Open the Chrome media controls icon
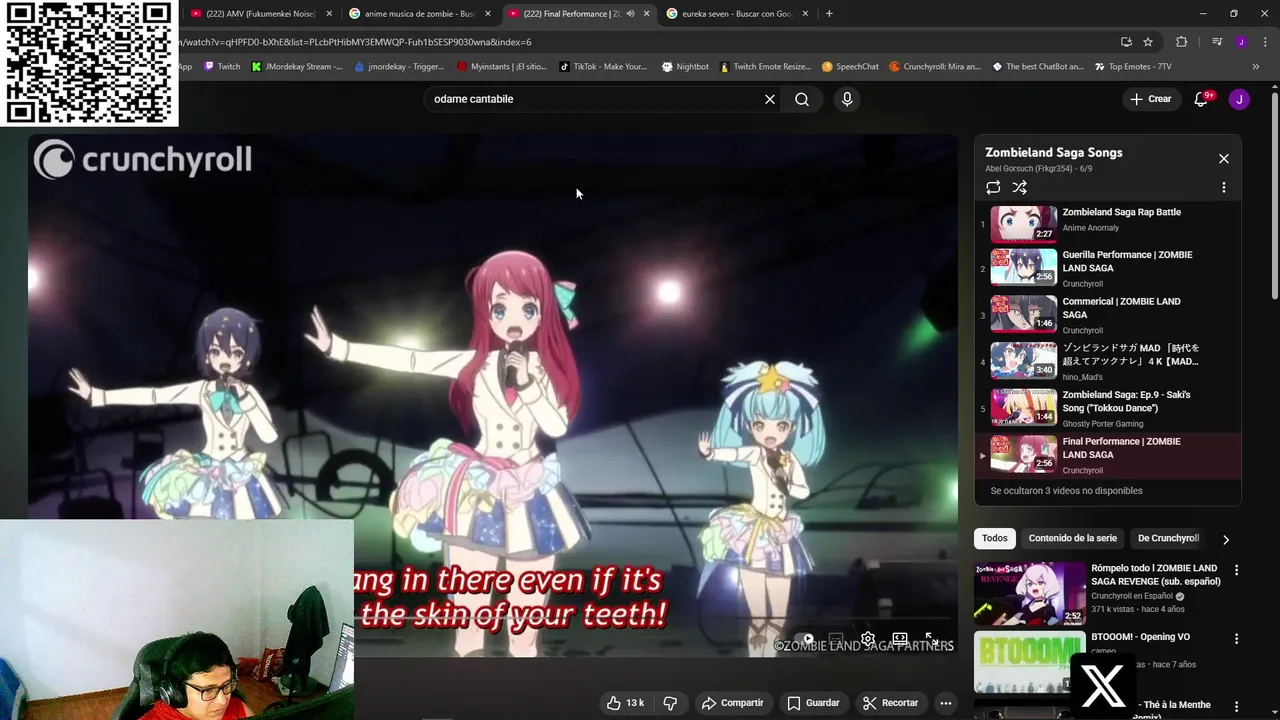Viewport: 1280px width, 720px height. pyautogui.click(x=1217, y=42)
